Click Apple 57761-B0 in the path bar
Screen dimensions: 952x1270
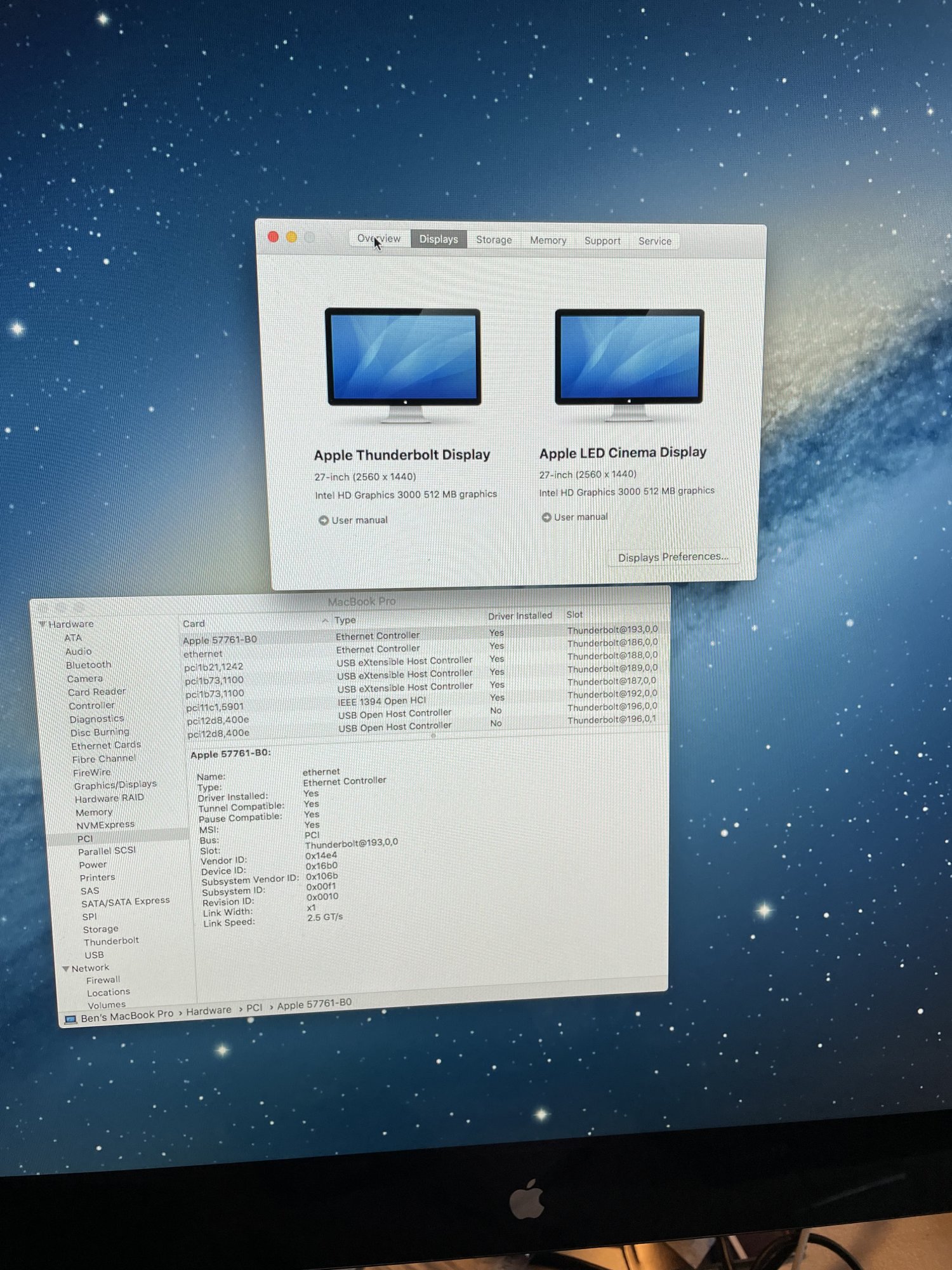point(314,1003)
